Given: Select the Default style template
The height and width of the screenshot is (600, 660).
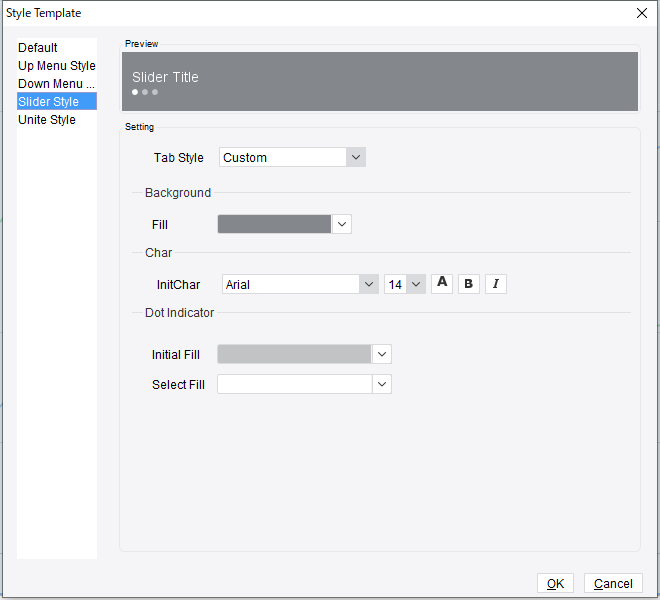Looking at the screenshot, I should coord(38,48).
